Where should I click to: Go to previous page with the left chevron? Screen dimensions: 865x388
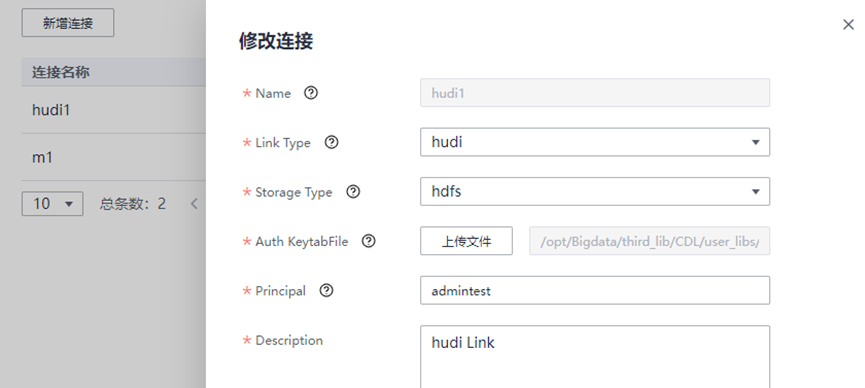[194, 204]
